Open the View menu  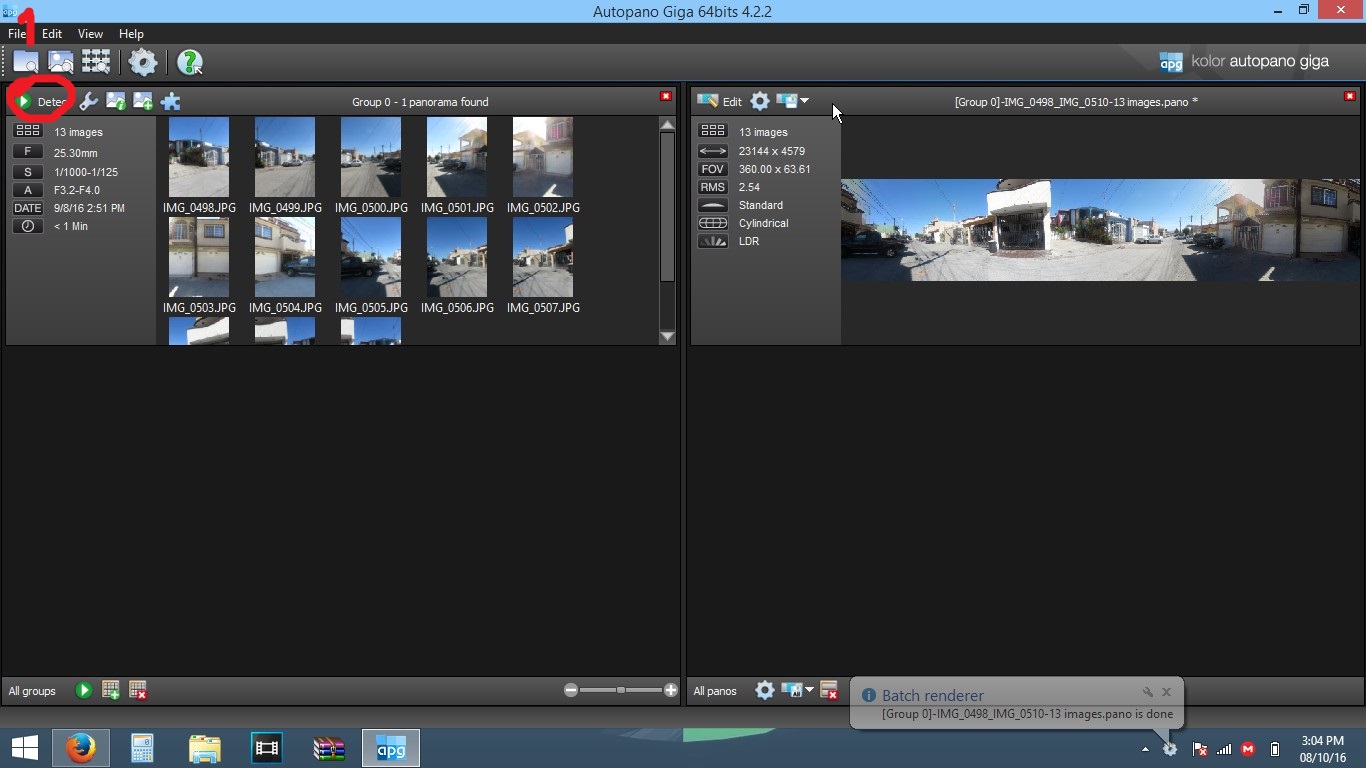(x=90, y=34)
